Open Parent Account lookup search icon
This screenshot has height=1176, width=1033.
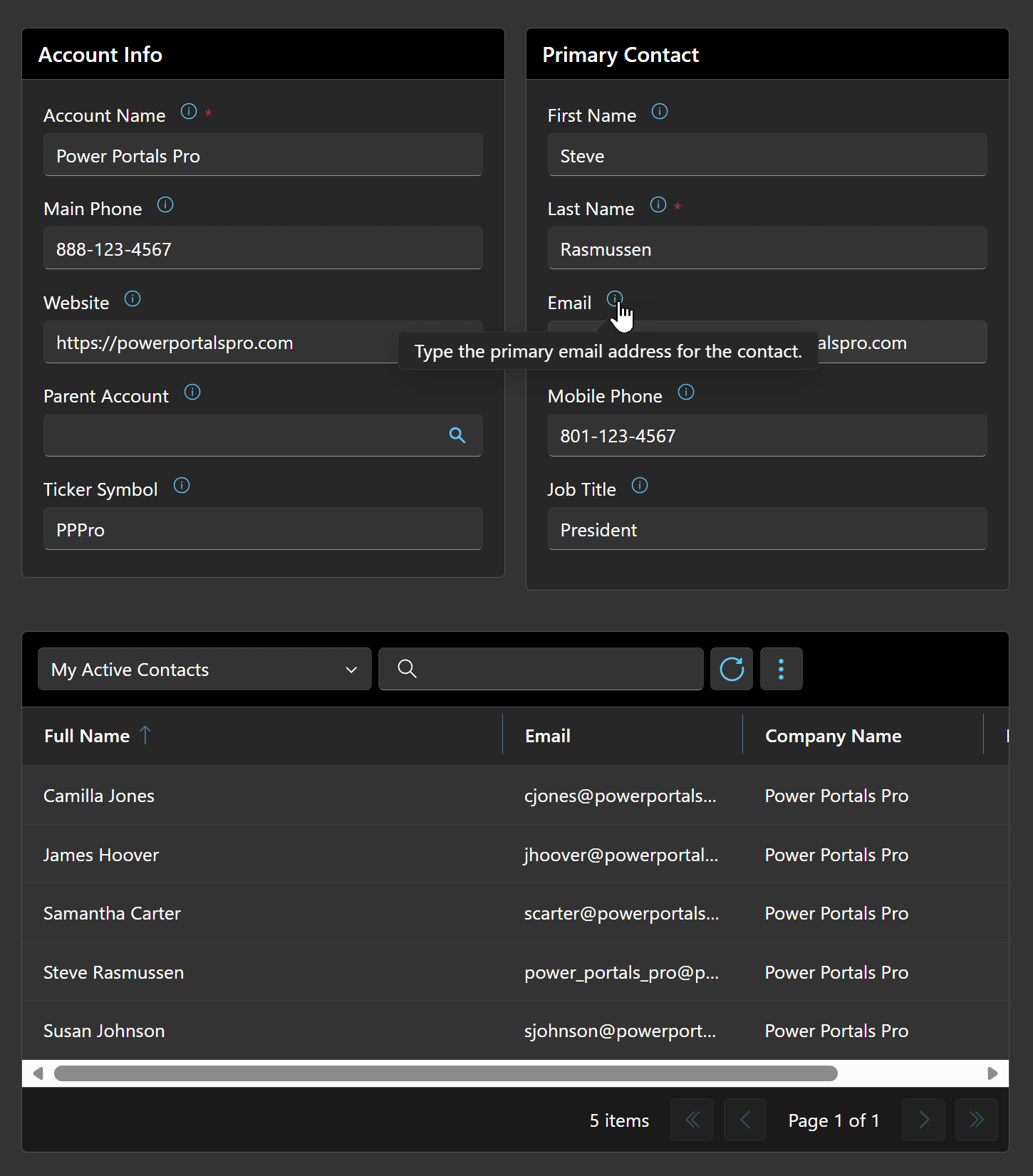(457, 435)
